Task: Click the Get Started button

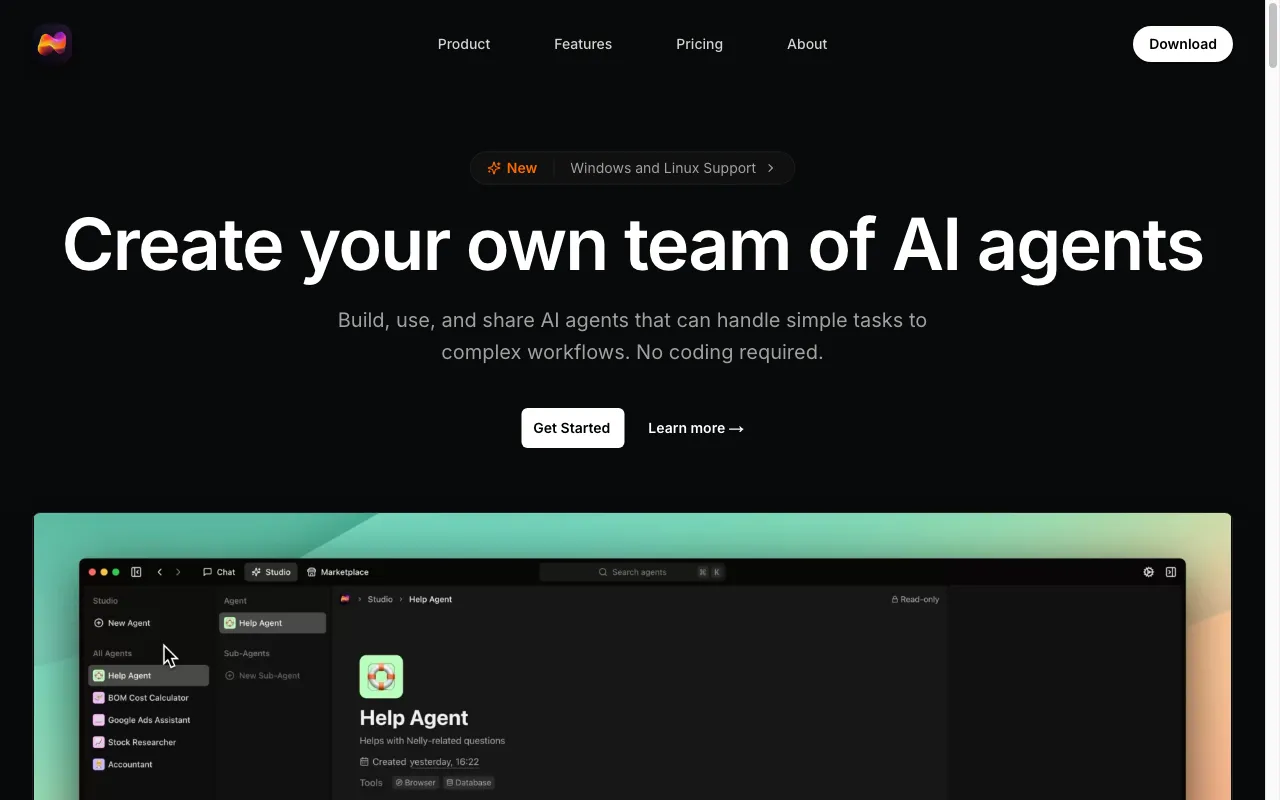Action: coord(572,428)
